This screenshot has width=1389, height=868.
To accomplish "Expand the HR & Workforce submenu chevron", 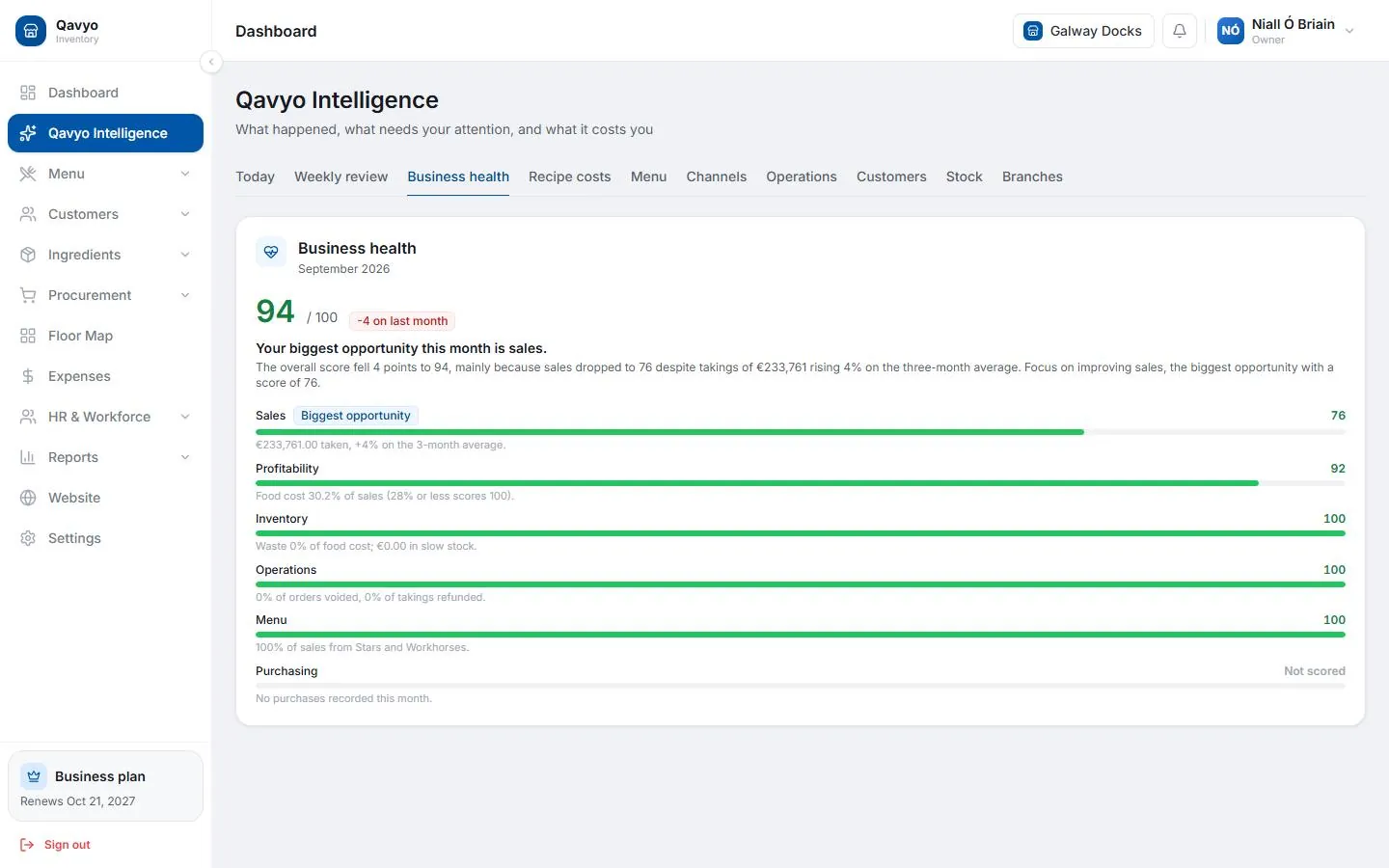I will coord(185,417).
